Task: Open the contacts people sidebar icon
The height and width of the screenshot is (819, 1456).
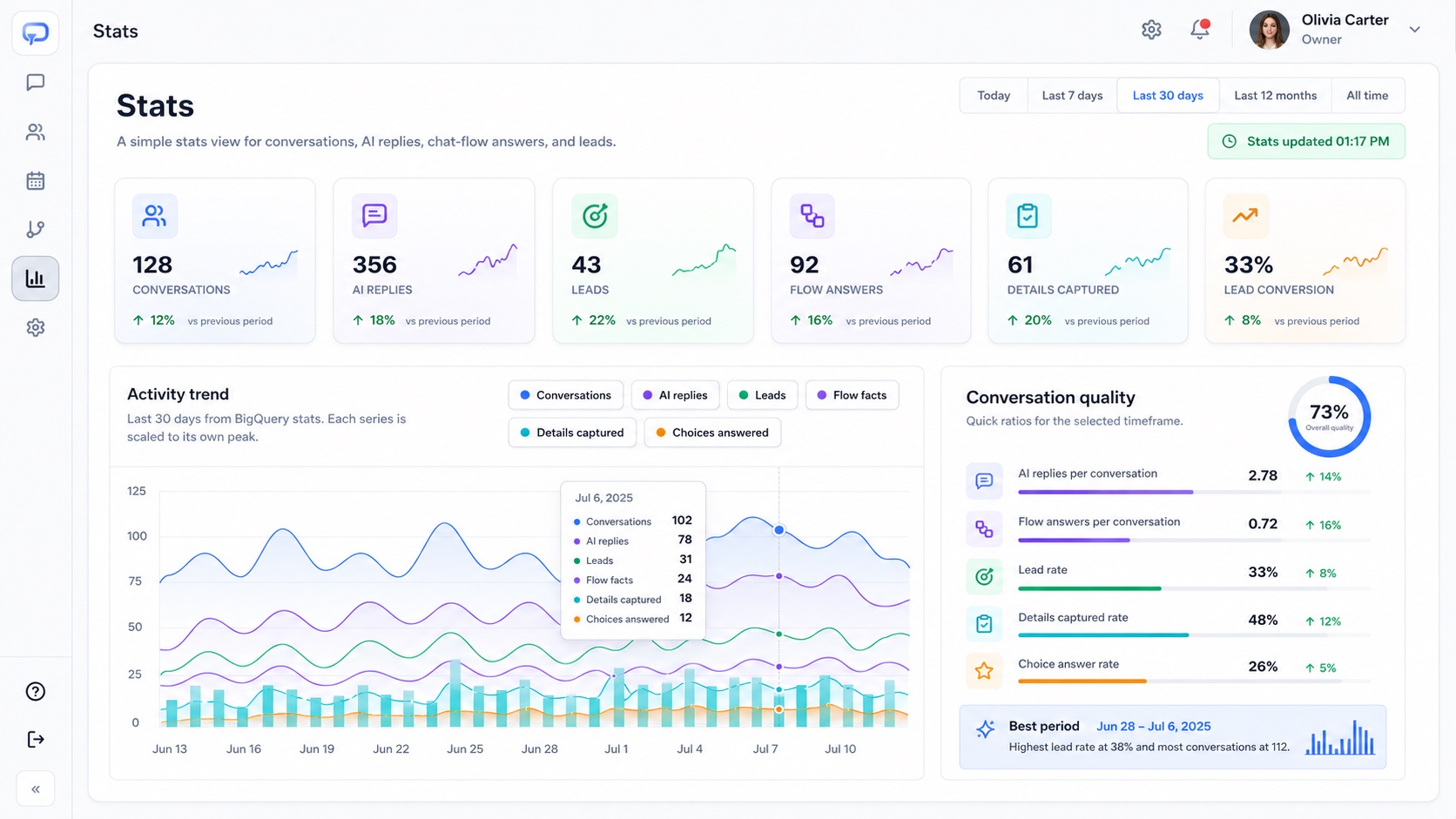Action: click(x=35, y=132)
